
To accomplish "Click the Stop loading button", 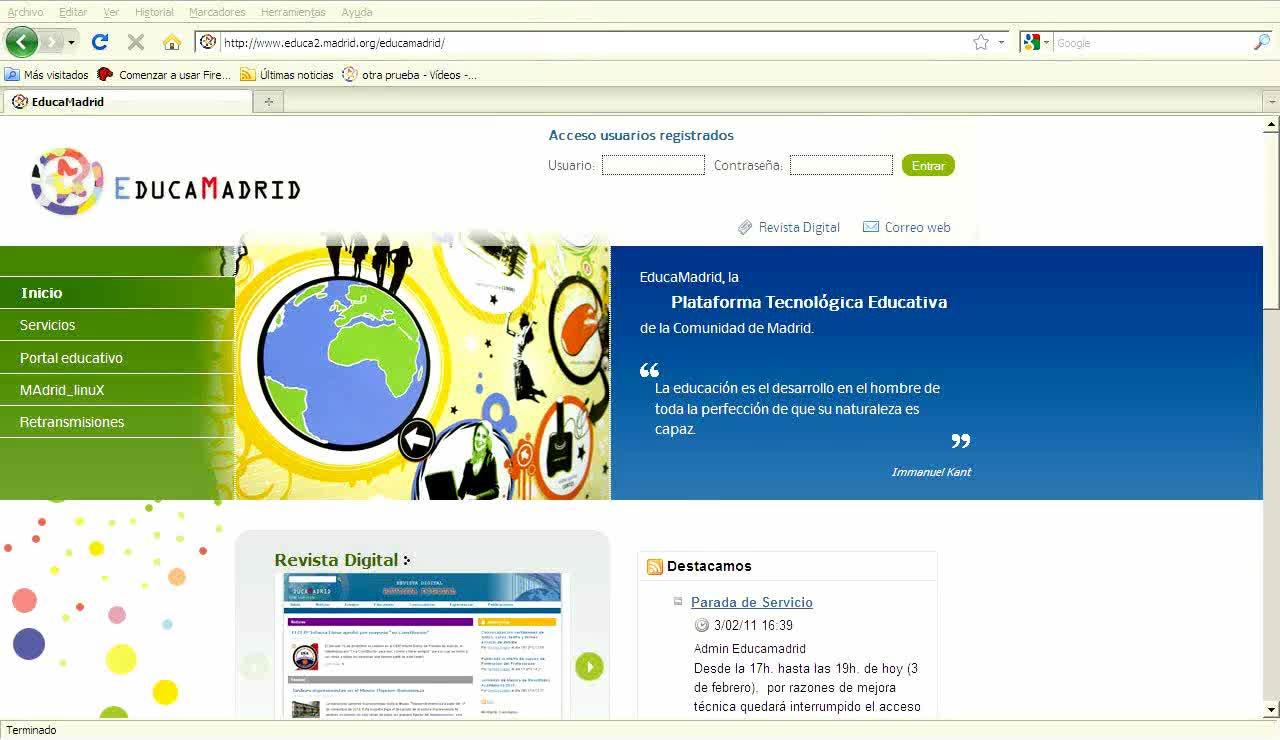I will pos(136,42).
